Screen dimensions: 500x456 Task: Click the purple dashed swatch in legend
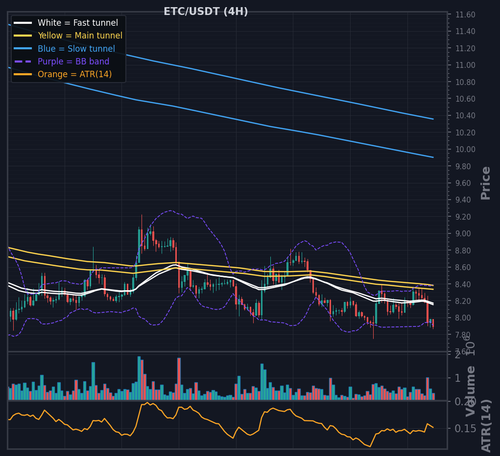coord(23,61)
